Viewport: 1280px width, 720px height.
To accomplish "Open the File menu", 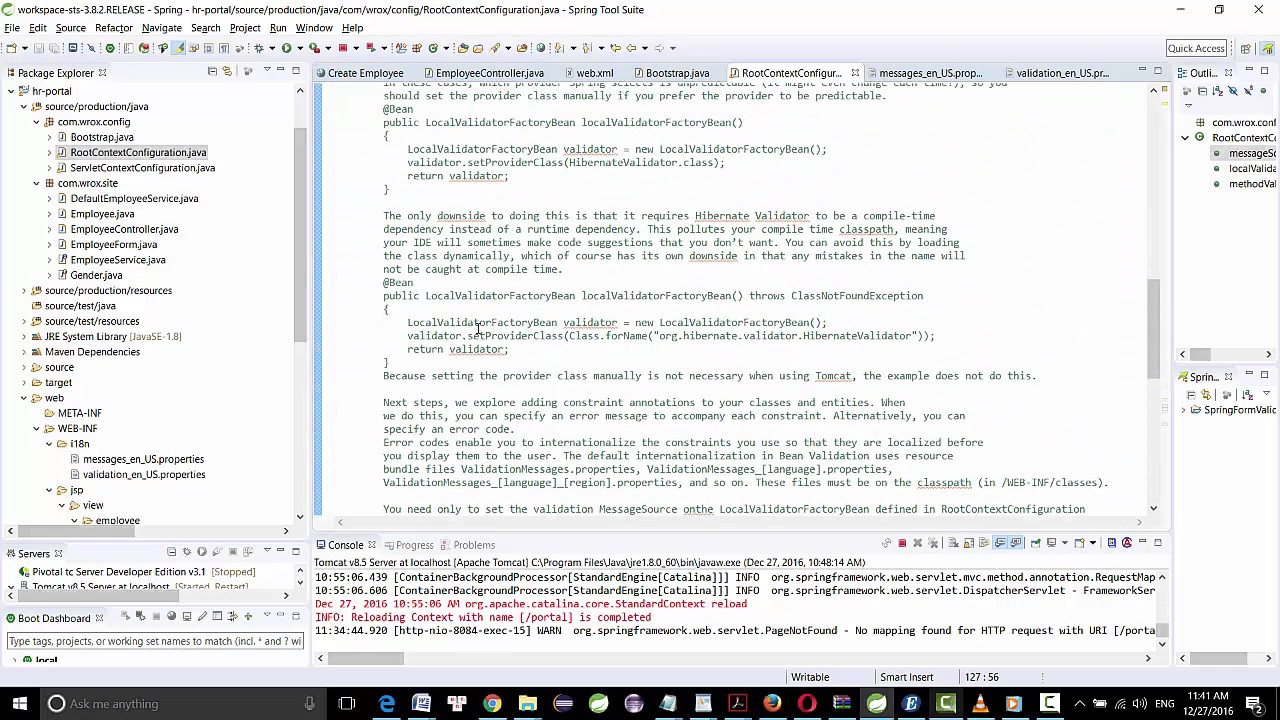I will point(12,28).
